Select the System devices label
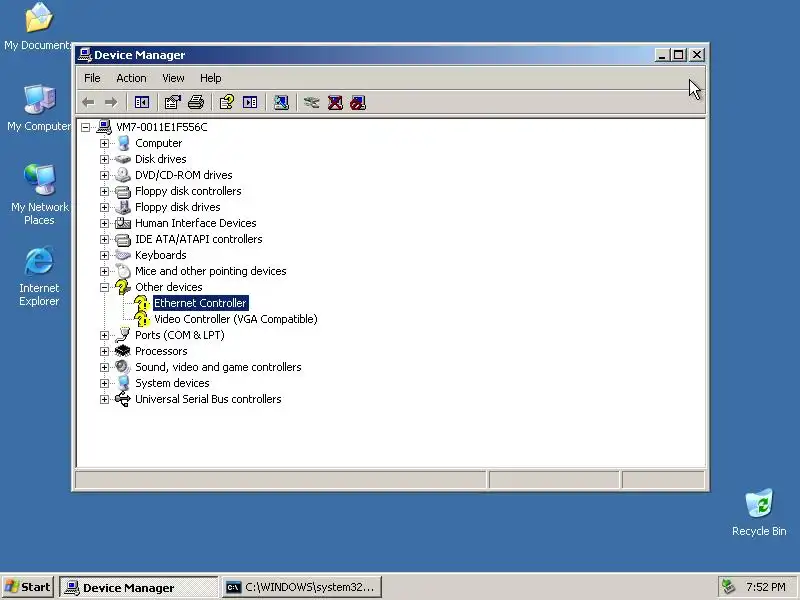 click(x=172, y=383)
